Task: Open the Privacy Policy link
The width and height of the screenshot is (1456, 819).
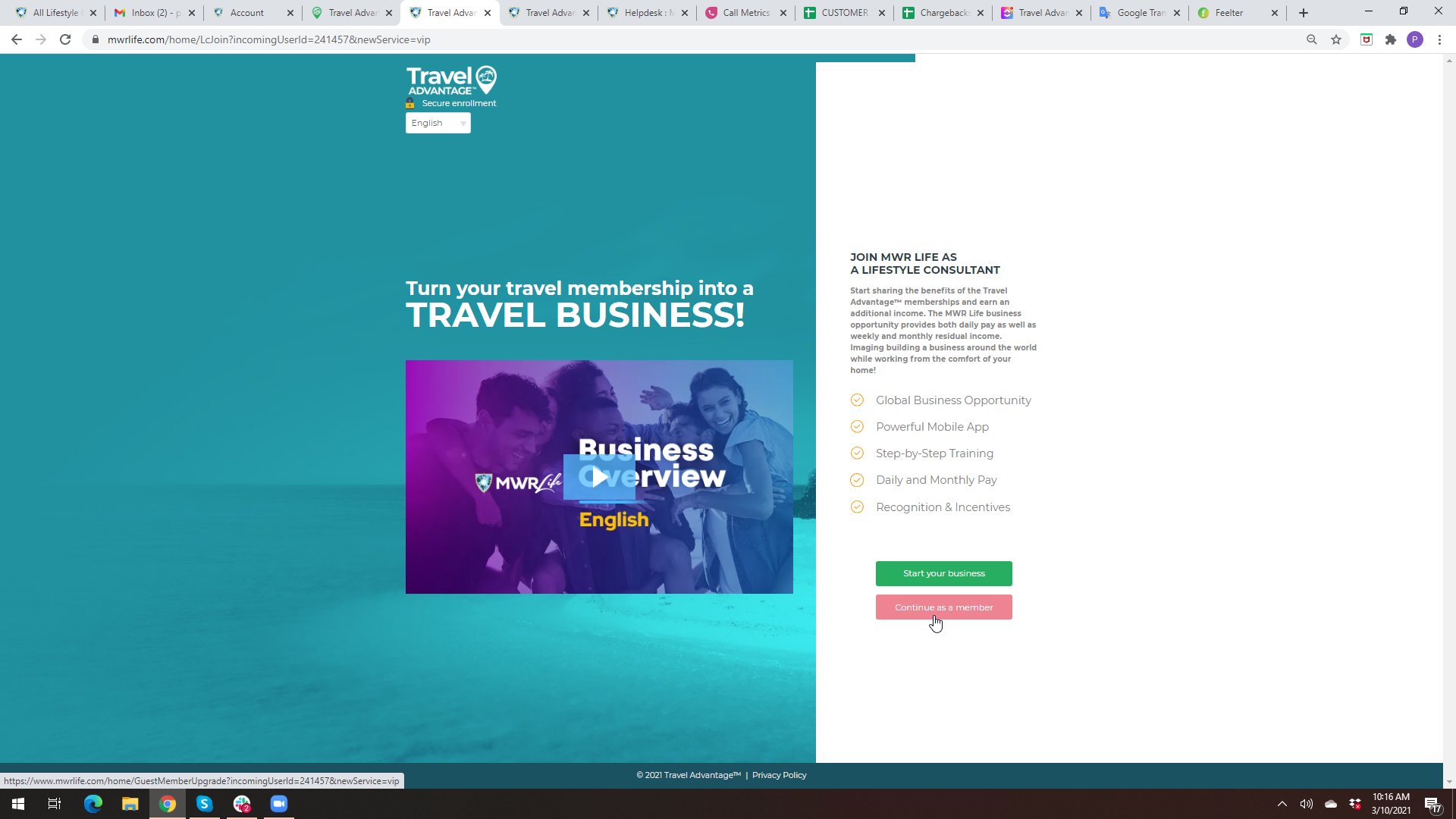Action: pos(779,775)
